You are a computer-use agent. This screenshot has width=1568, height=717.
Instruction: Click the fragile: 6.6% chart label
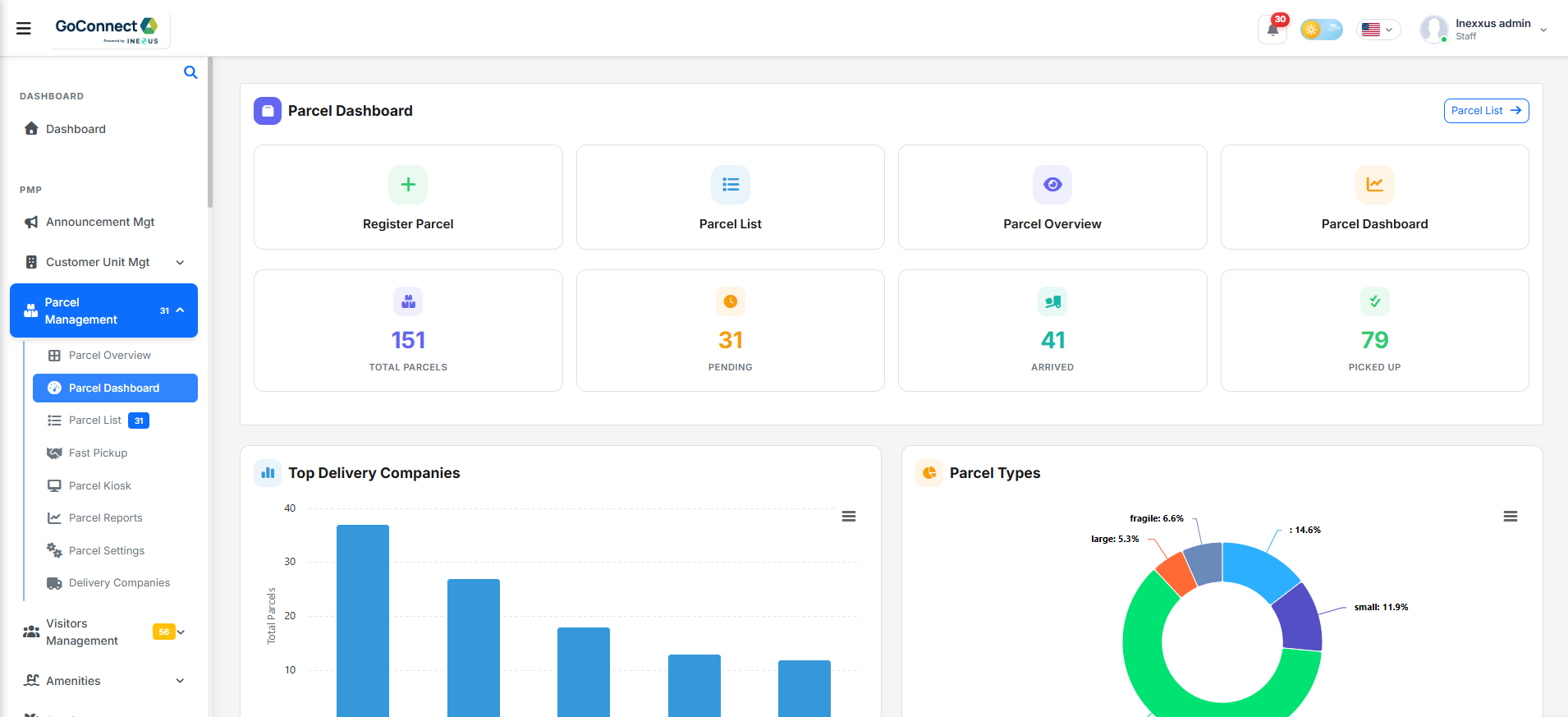click(x=1157, y=518)
